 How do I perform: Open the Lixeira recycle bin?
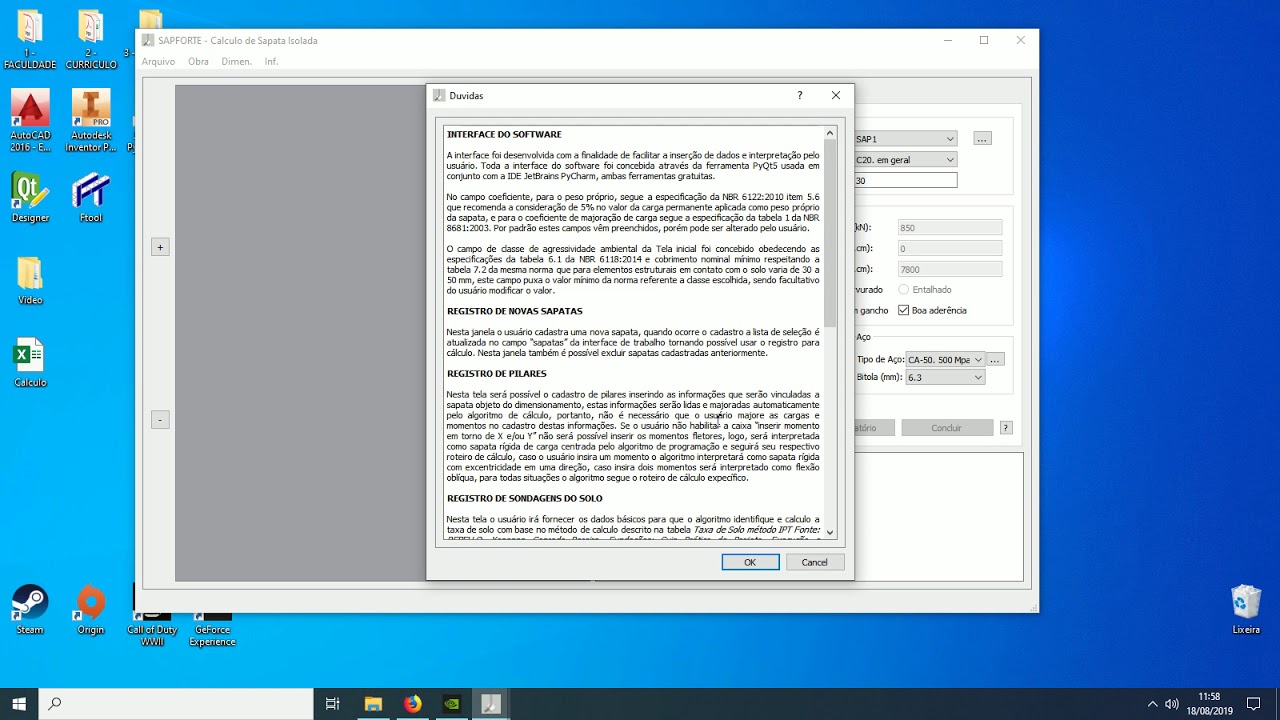(1246, 609)
